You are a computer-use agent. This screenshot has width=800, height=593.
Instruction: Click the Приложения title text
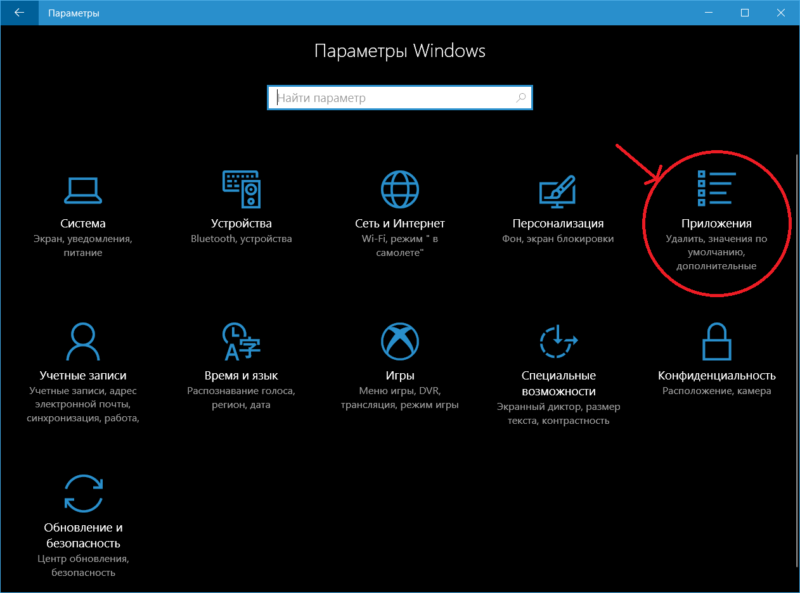716,224
